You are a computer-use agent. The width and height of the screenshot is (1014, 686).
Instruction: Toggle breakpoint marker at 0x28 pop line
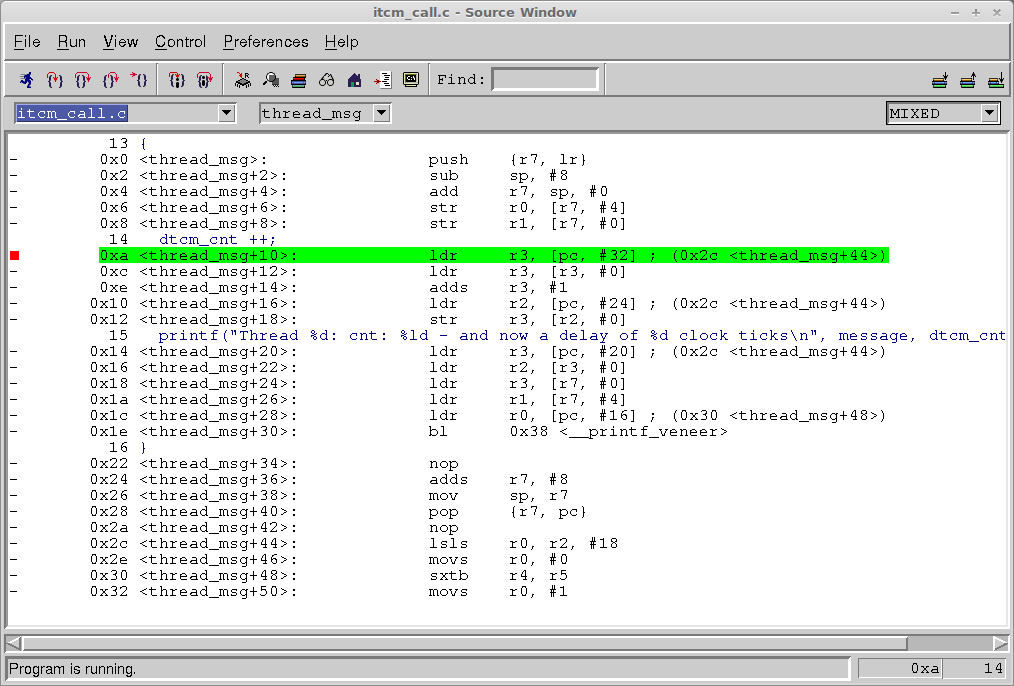pyautogui.click(x=14, y=511)
